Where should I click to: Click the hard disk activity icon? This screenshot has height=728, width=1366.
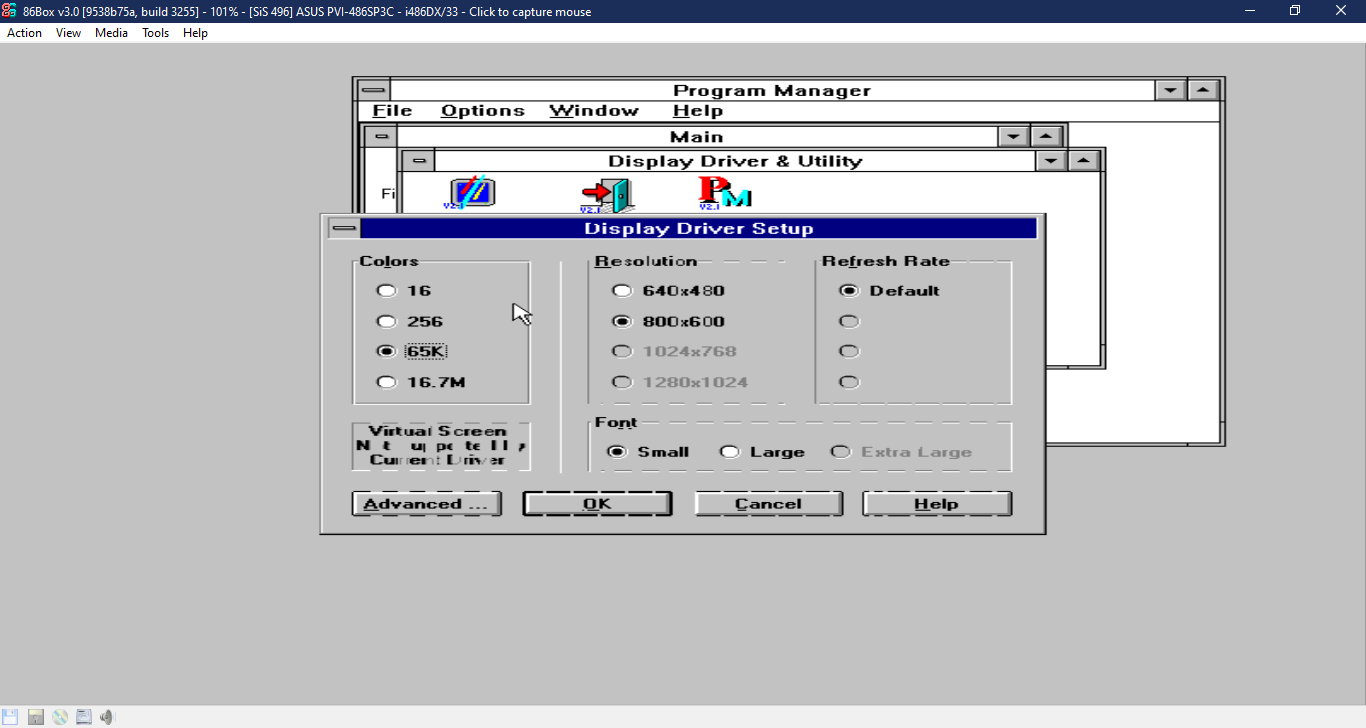83,716
